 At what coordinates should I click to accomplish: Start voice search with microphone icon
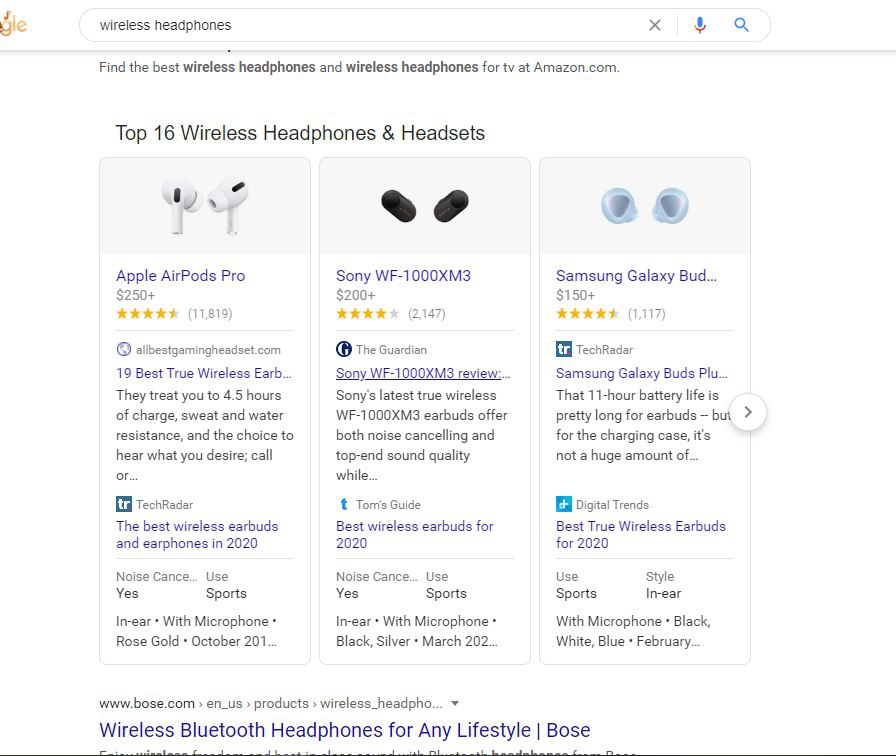point(699,25)
